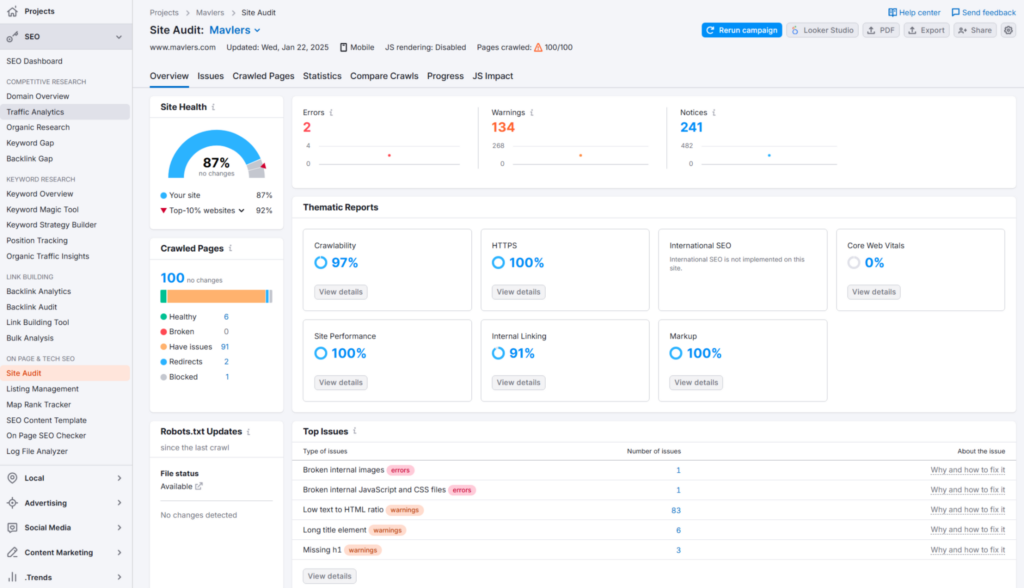1024x588 pixels.
Task: Click the Internal Linking progress circle icon
Action: pos(498,353)
